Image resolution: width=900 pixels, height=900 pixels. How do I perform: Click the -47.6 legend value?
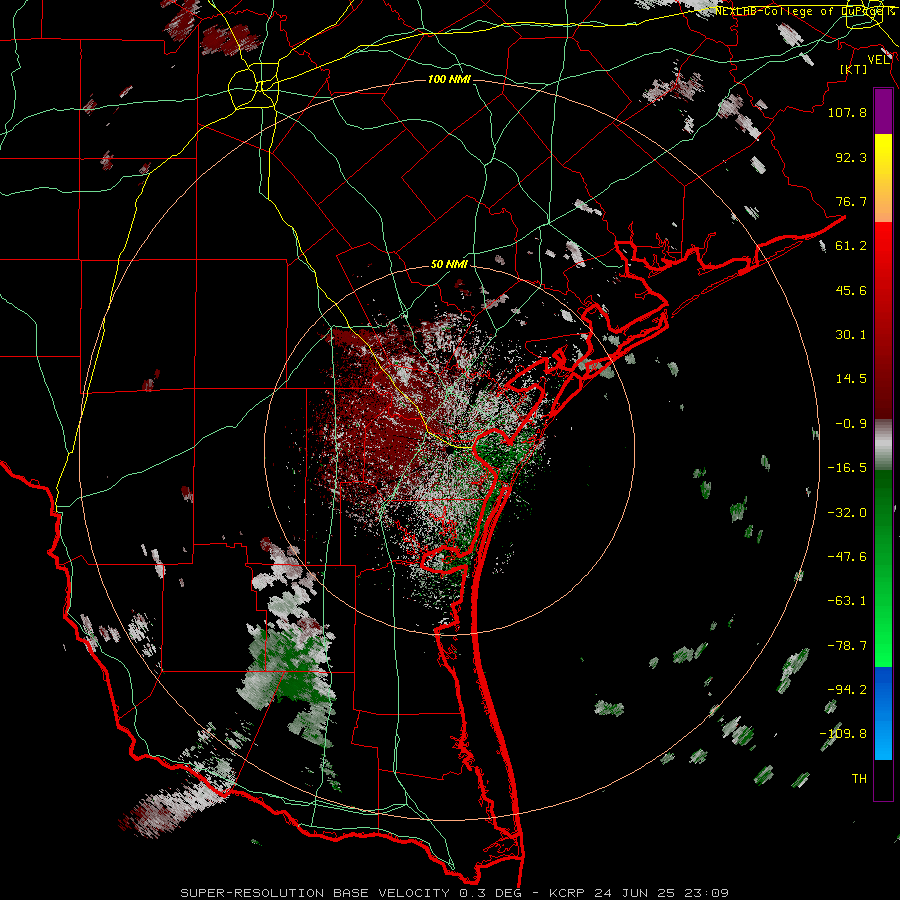point(847,557)
